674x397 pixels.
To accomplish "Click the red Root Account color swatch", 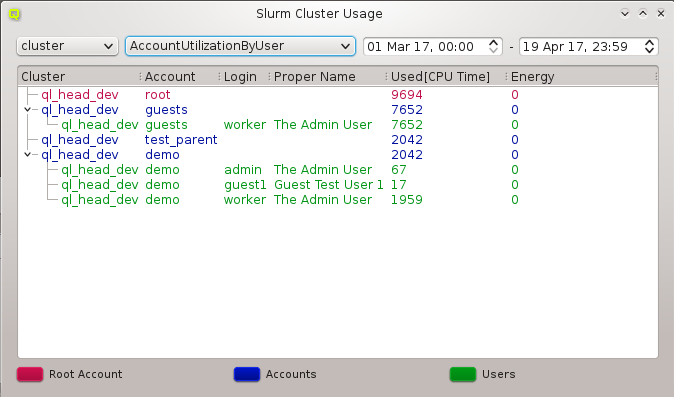I will pyautogui.click(x=30, y=374).
